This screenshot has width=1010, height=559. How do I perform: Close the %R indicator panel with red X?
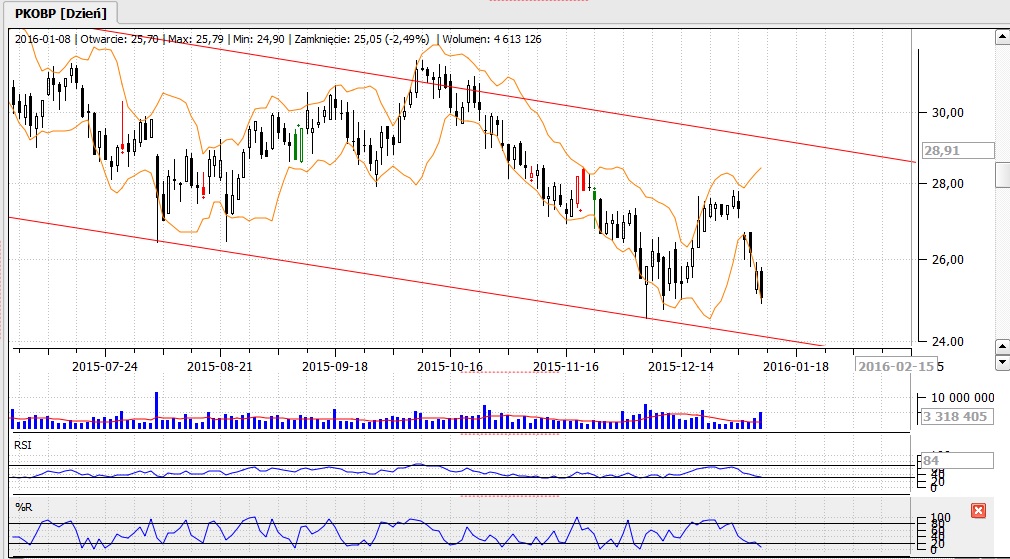coord(978,511)
